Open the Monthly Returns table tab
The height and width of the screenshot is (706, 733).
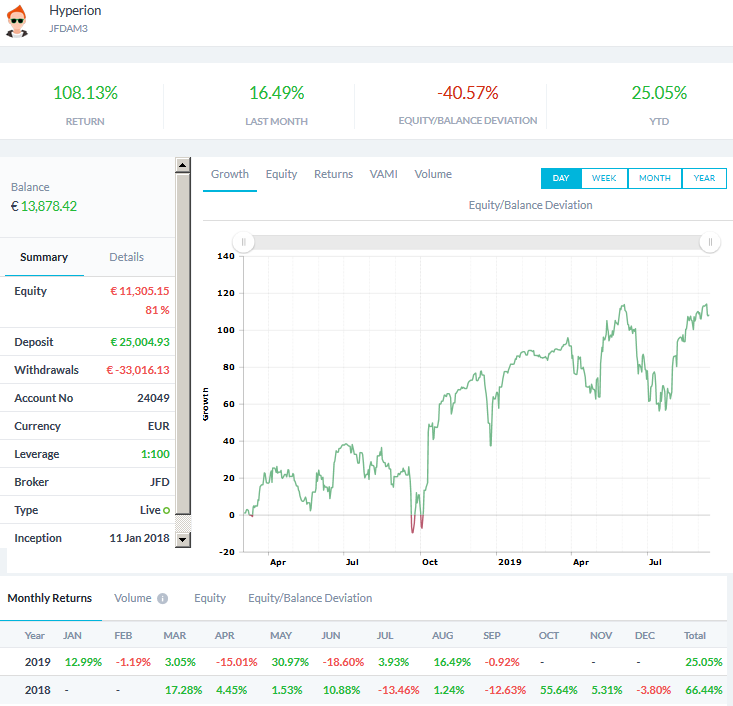pos(50,598)
